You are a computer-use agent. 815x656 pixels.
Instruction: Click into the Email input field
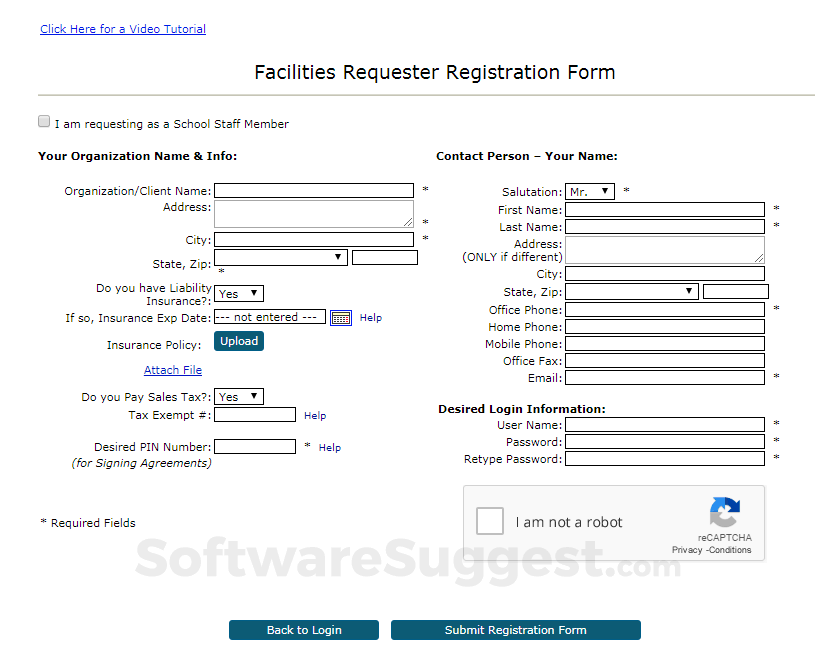pyautogui.click(x=664, y=378)
